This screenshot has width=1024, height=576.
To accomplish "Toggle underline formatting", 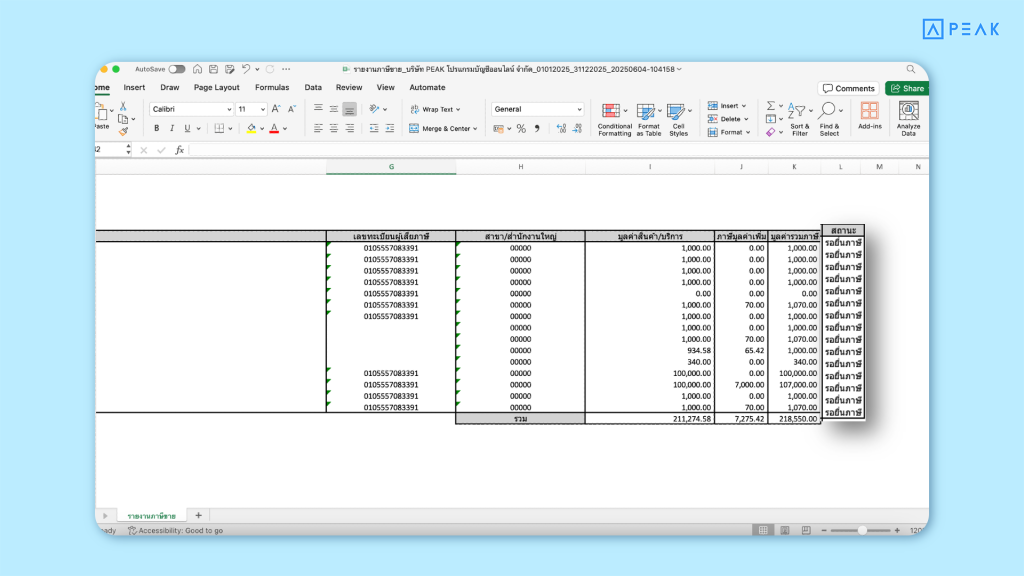I will pos(187,129).
